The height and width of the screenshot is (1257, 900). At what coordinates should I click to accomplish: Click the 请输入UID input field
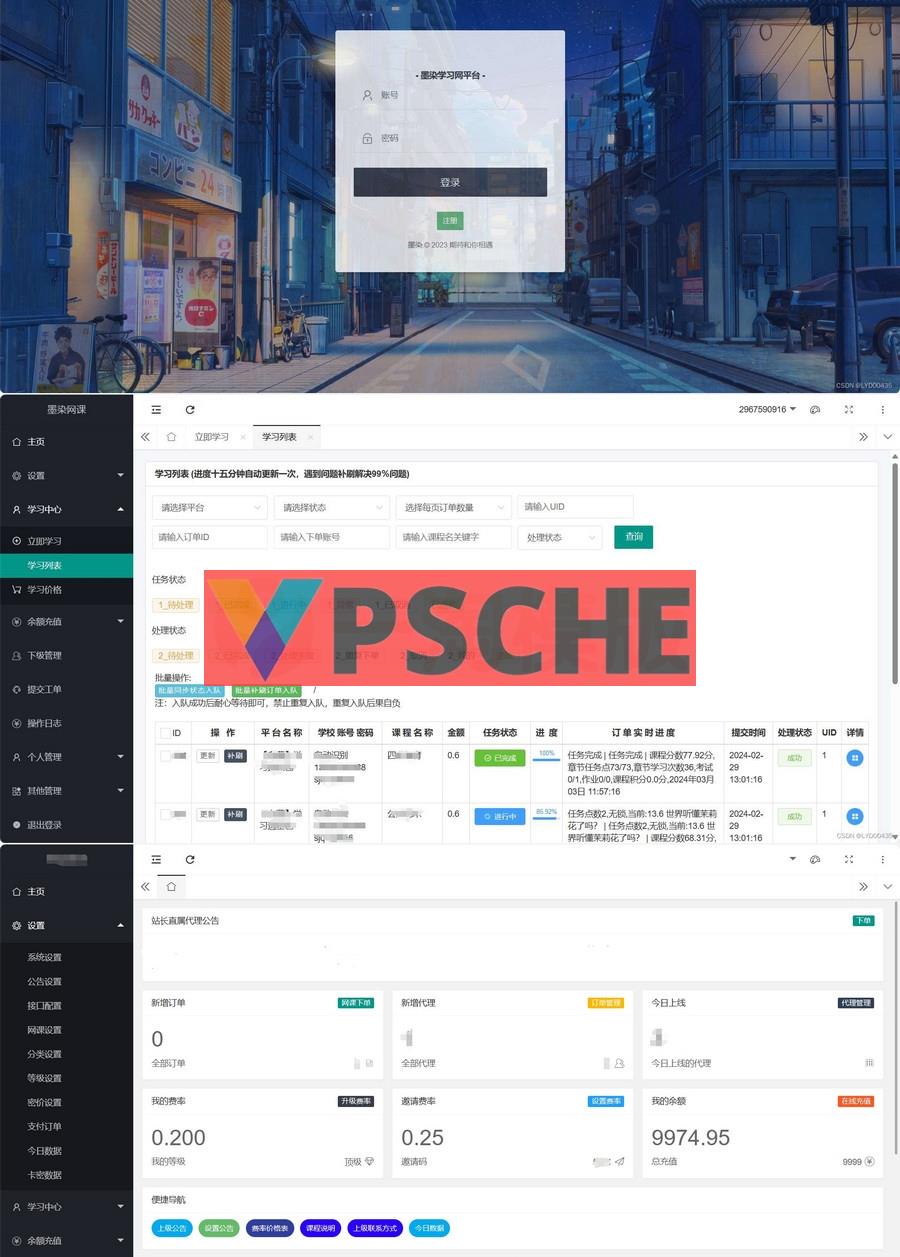[575, 507]
